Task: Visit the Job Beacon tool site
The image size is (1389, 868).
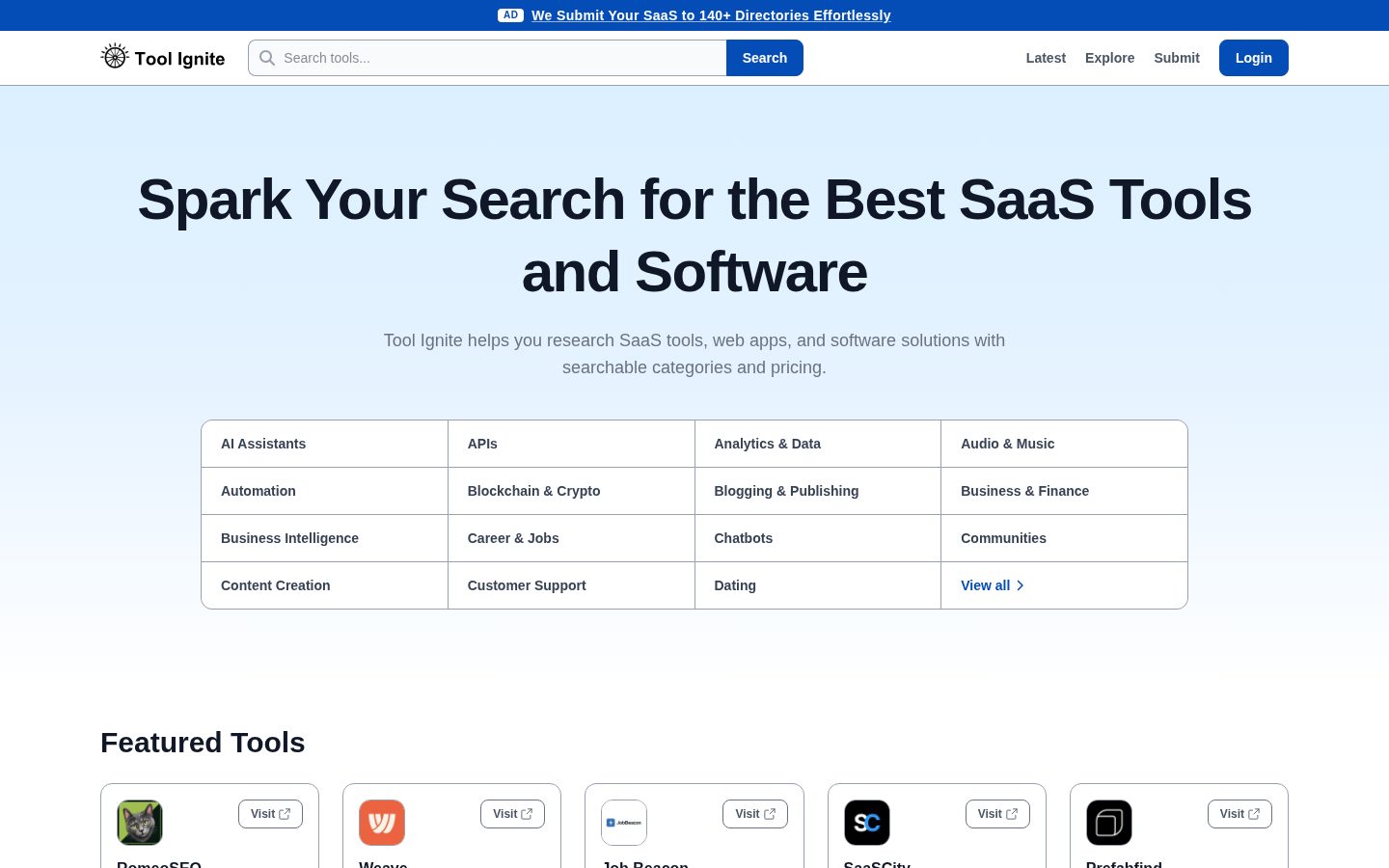Action: pos(755,814)
